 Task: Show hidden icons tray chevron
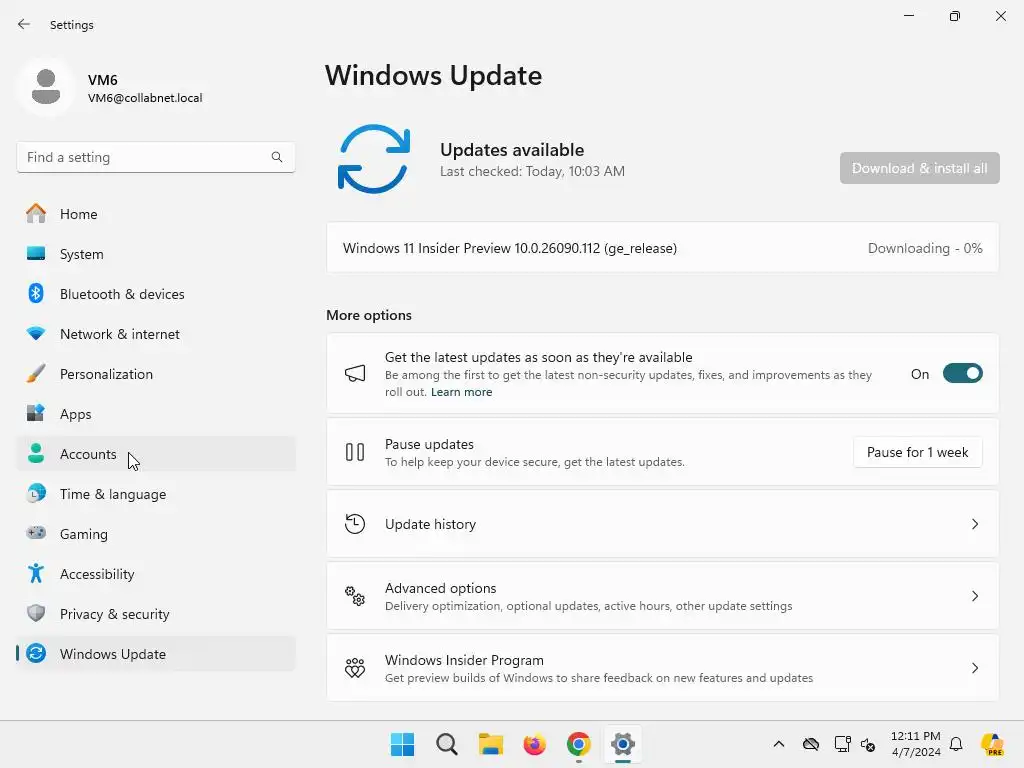pyautogui.click(x=778, y=744)
